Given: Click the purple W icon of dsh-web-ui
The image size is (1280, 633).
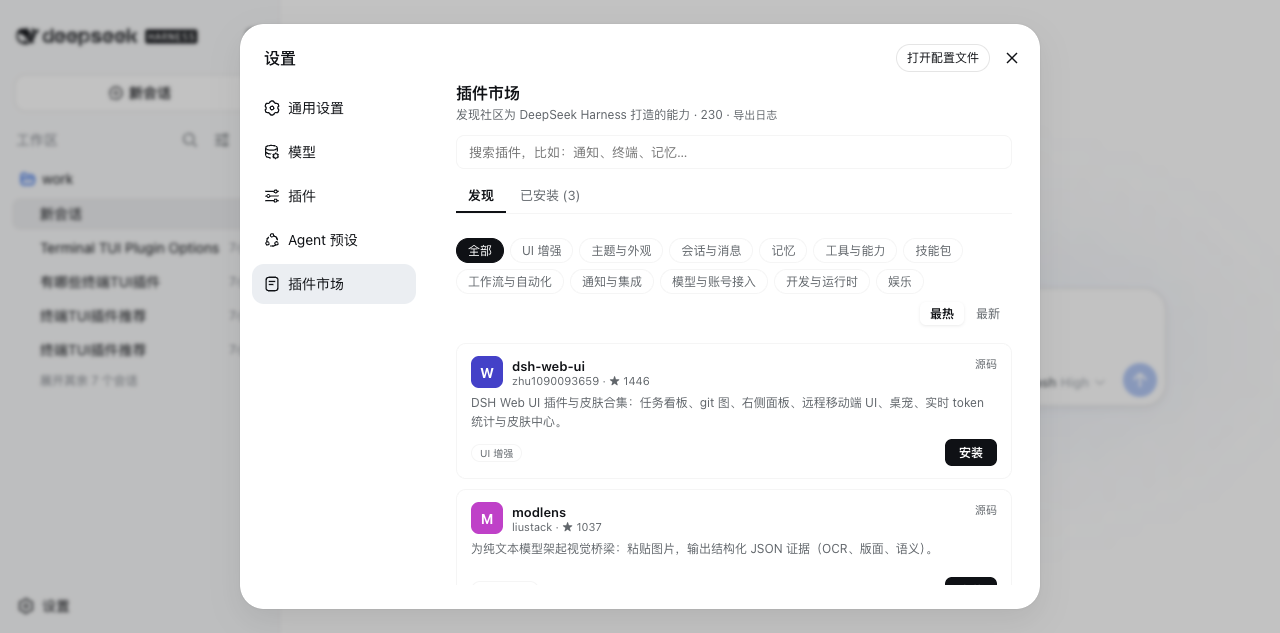Looking at the screenshot, I should point(487,372).
